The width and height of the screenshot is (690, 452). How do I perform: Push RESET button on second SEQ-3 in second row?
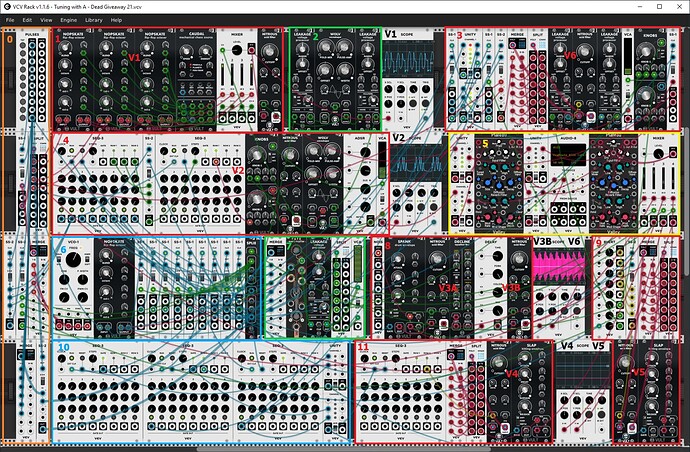[184, 151]
